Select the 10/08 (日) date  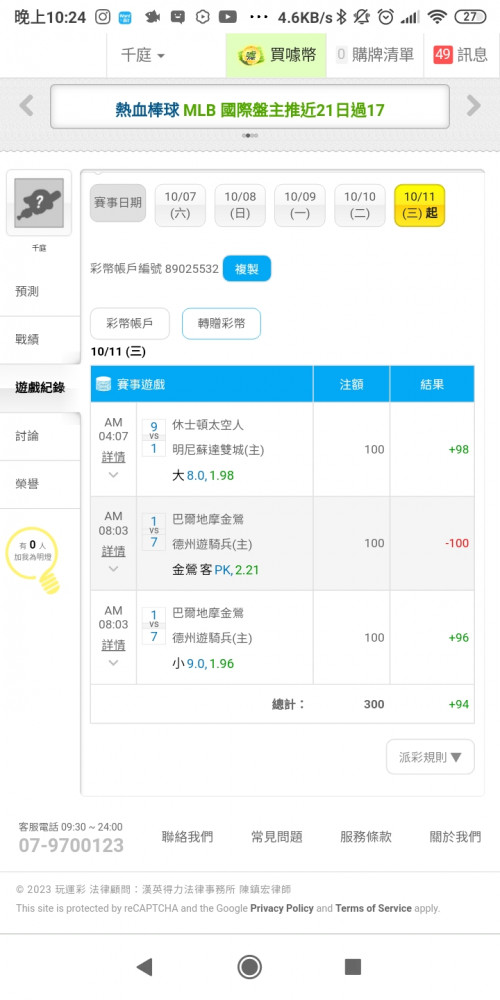(x=240, y=205)
